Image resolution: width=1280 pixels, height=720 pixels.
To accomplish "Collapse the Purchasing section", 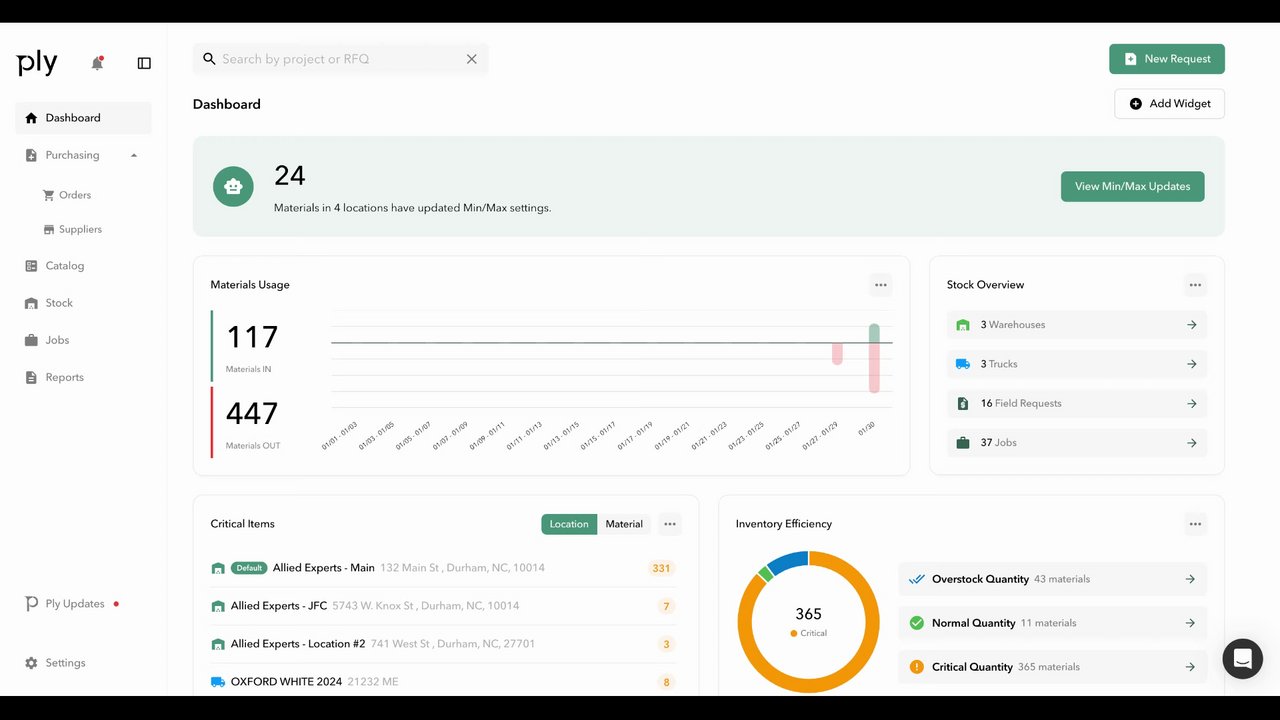I will (134, 155).
